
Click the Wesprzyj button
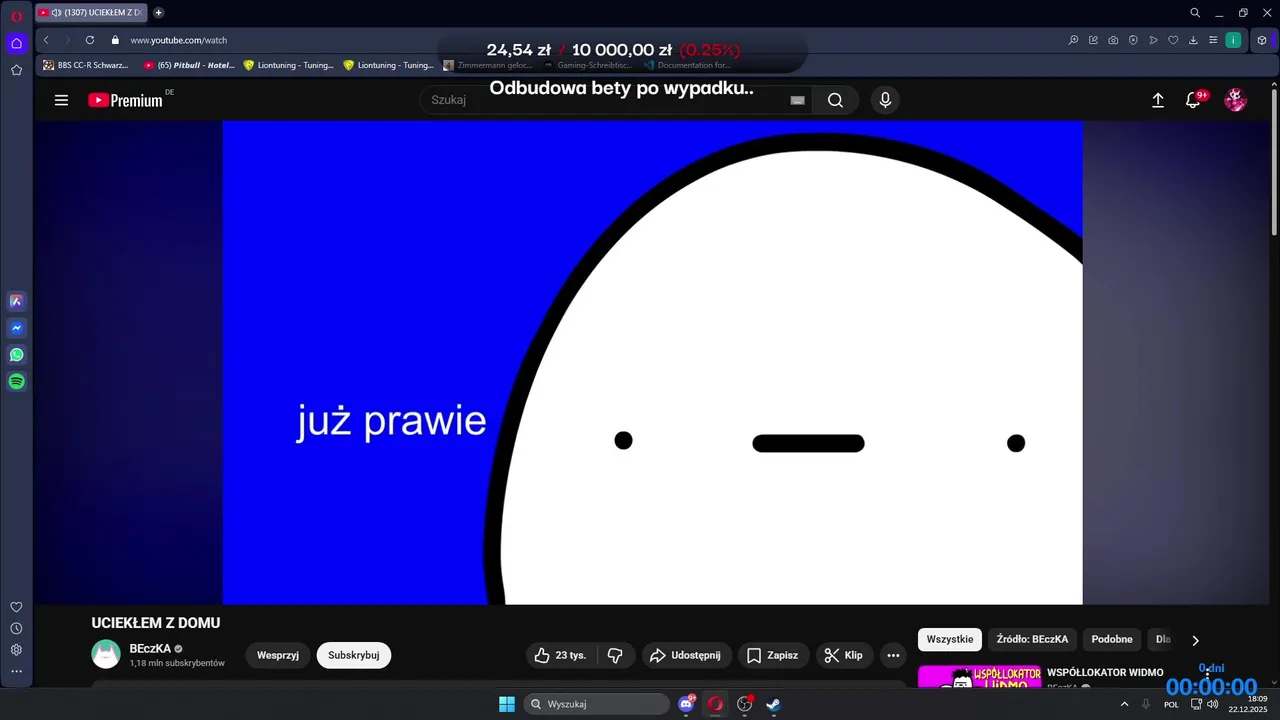(x=278, y=655)
